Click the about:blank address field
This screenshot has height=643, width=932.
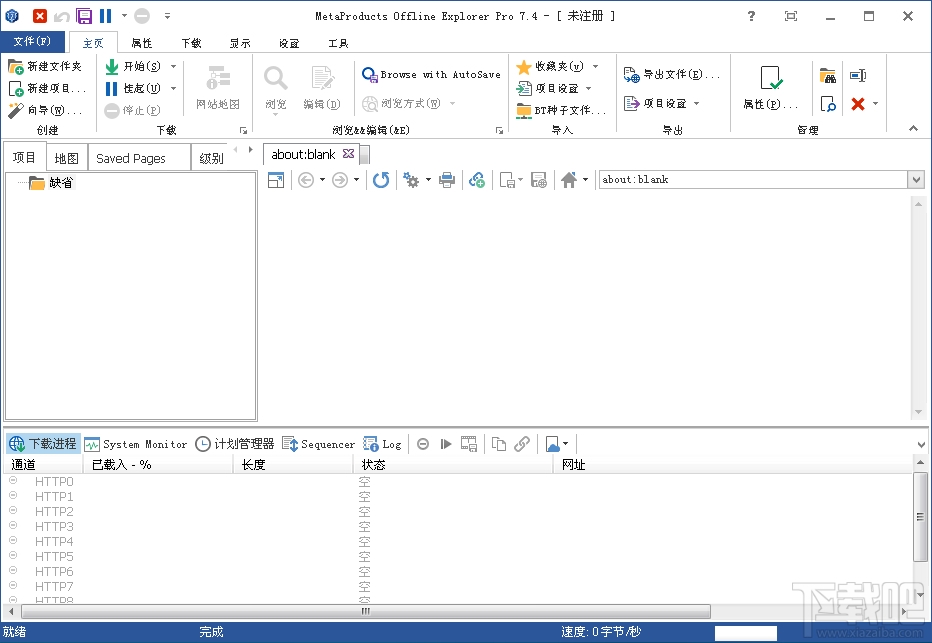click(x=753, y=179)
